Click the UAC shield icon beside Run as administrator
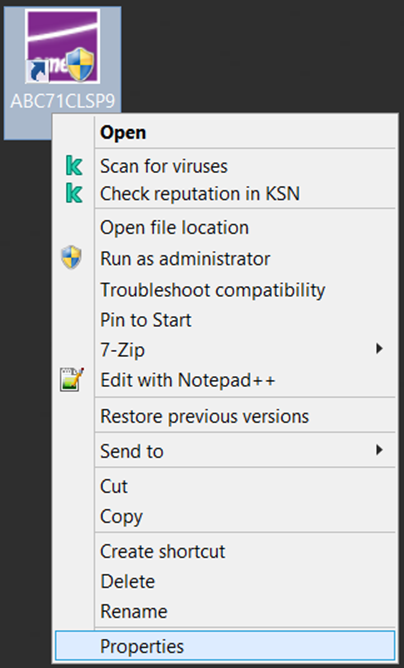404x668 pixels. point(71,257)
